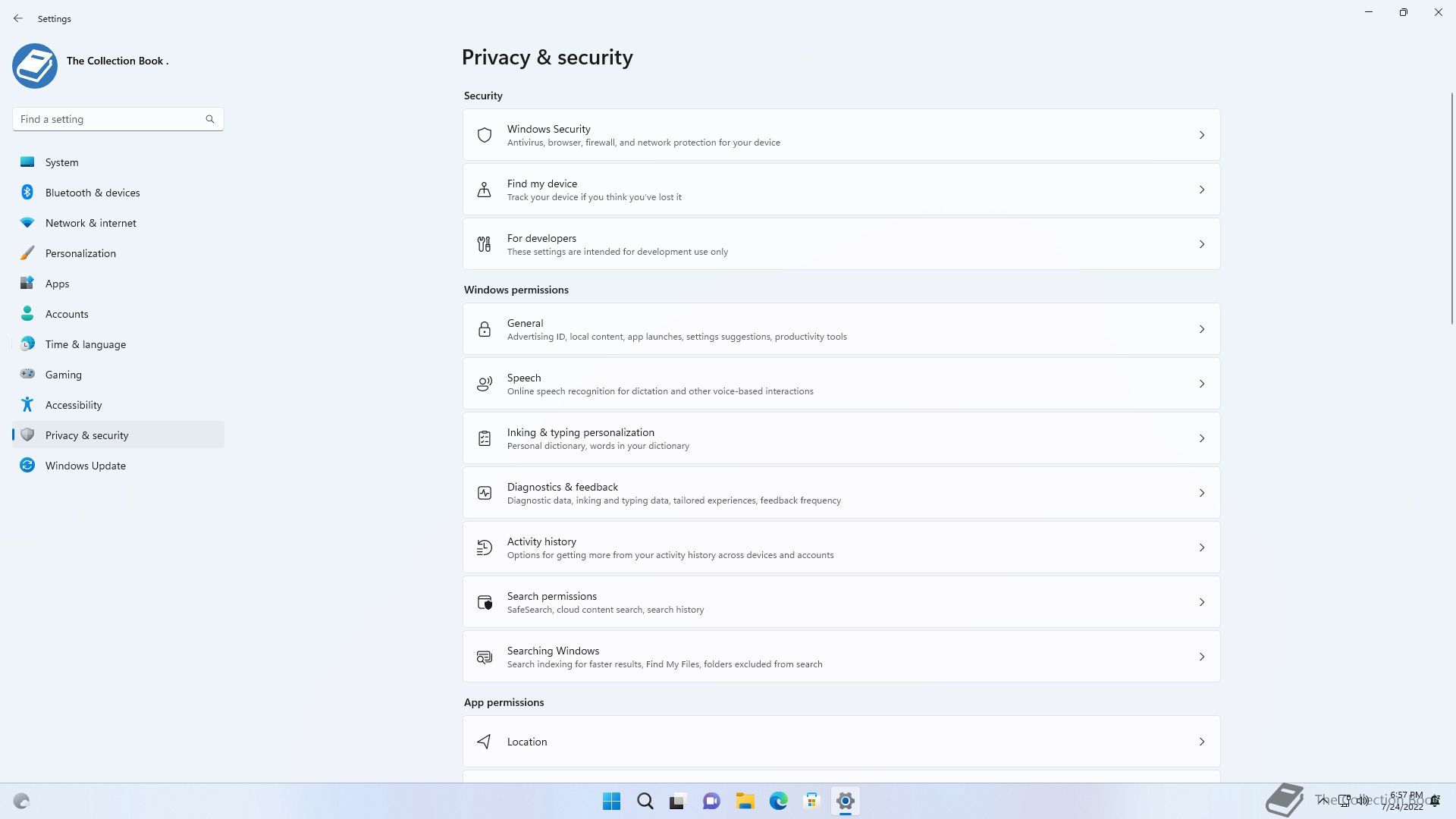Select Gaming in sidebar

point(118,375)
